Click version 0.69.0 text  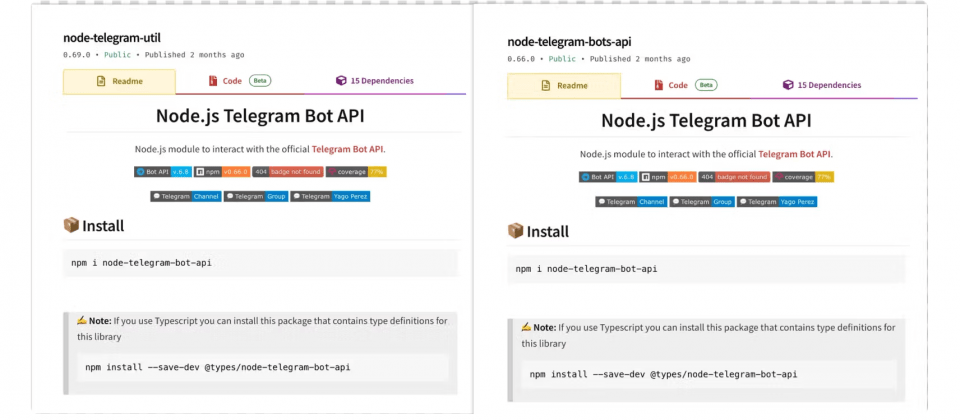click(x=77, y=55)
